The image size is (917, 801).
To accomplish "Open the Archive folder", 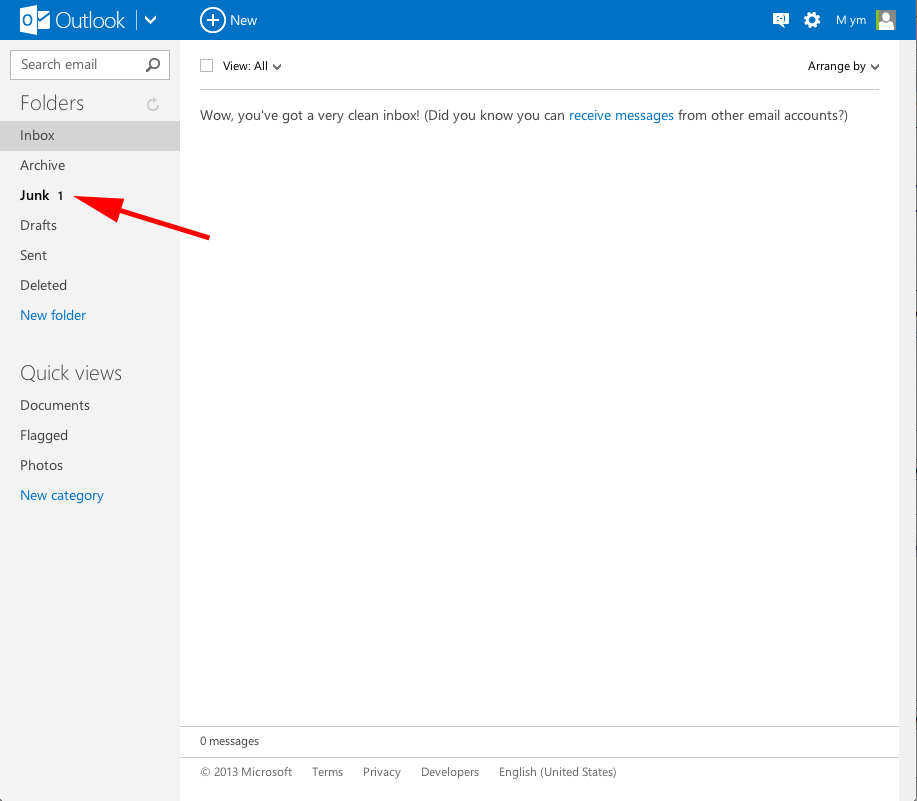I will tap(43, 165).
